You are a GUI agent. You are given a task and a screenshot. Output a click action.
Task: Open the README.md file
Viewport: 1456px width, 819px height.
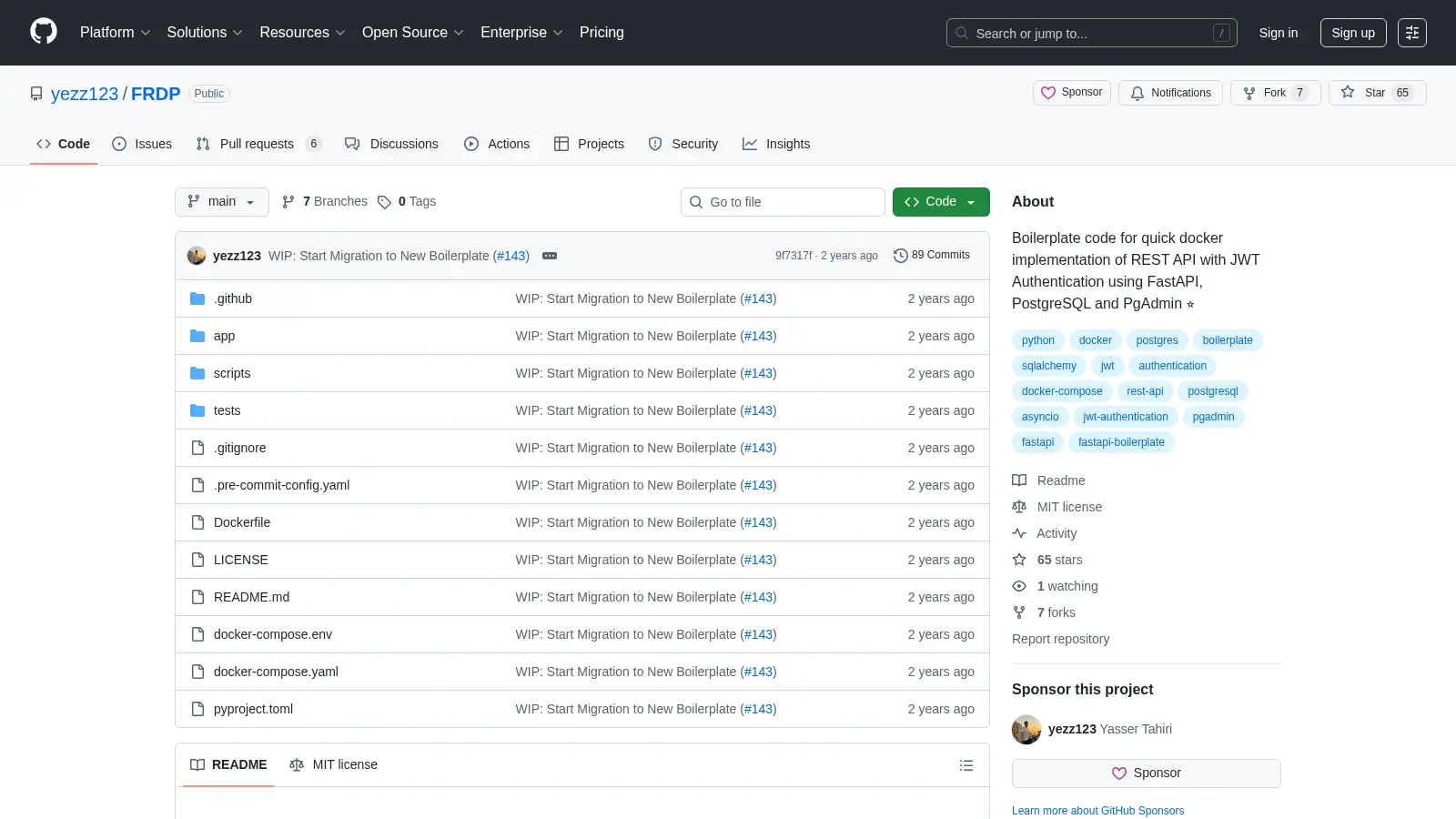[251, 597]
